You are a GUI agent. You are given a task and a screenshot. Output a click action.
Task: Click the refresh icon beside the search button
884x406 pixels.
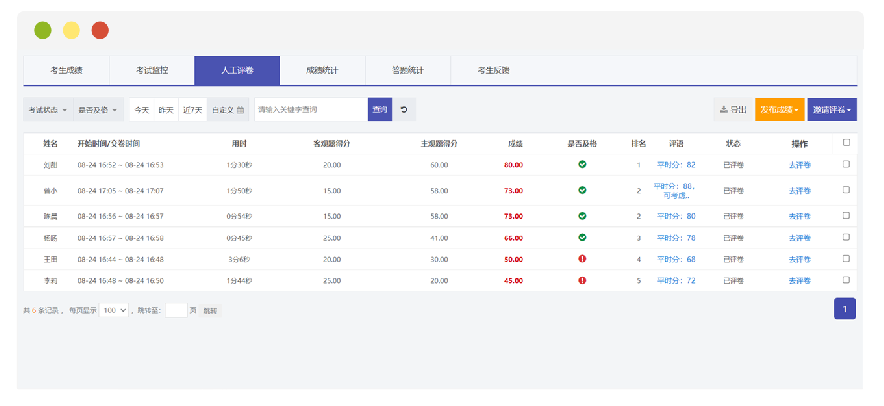tap(403, 109)
